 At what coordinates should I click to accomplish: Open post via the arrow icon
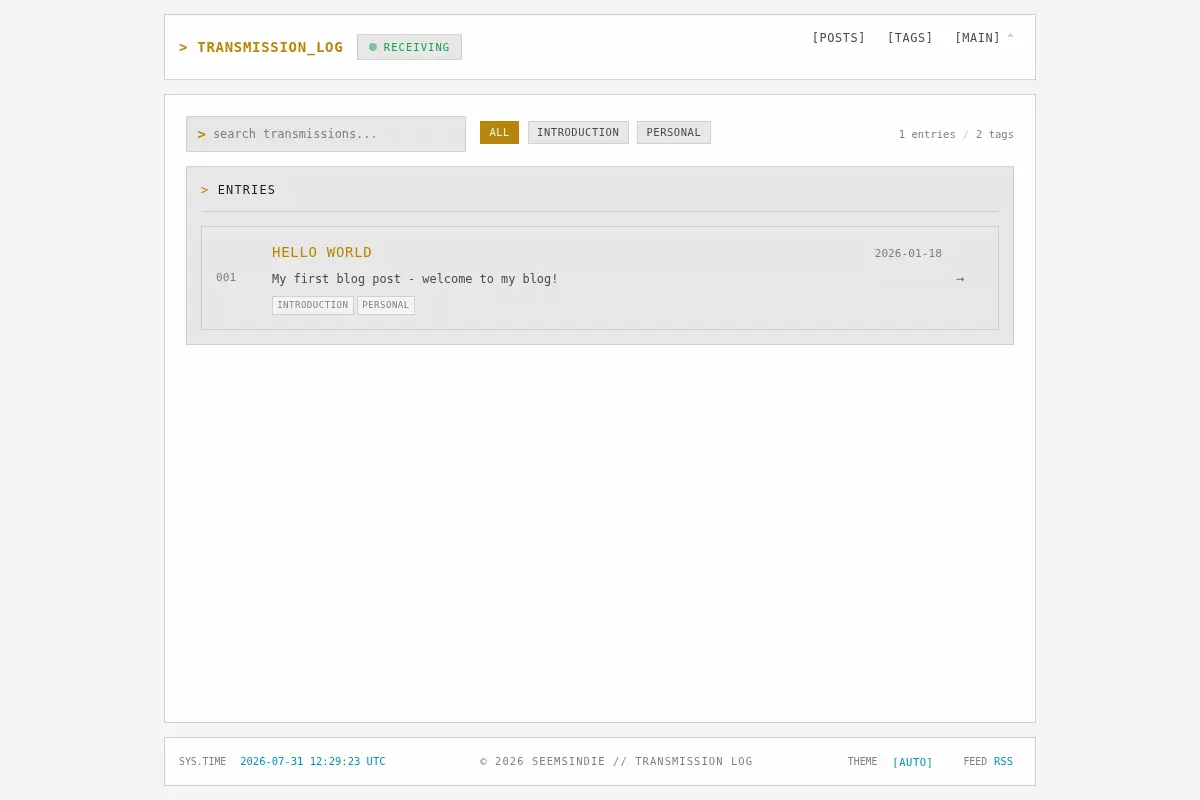click(x=960, y=279)
